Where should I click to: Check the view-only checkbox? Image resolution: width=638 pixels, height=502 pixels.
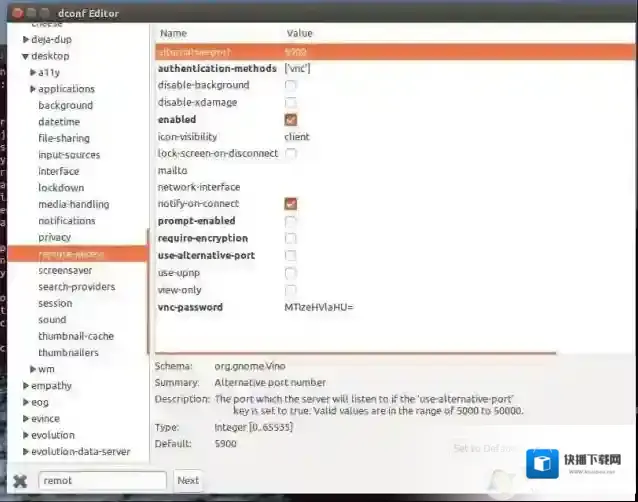click(291, 290)
